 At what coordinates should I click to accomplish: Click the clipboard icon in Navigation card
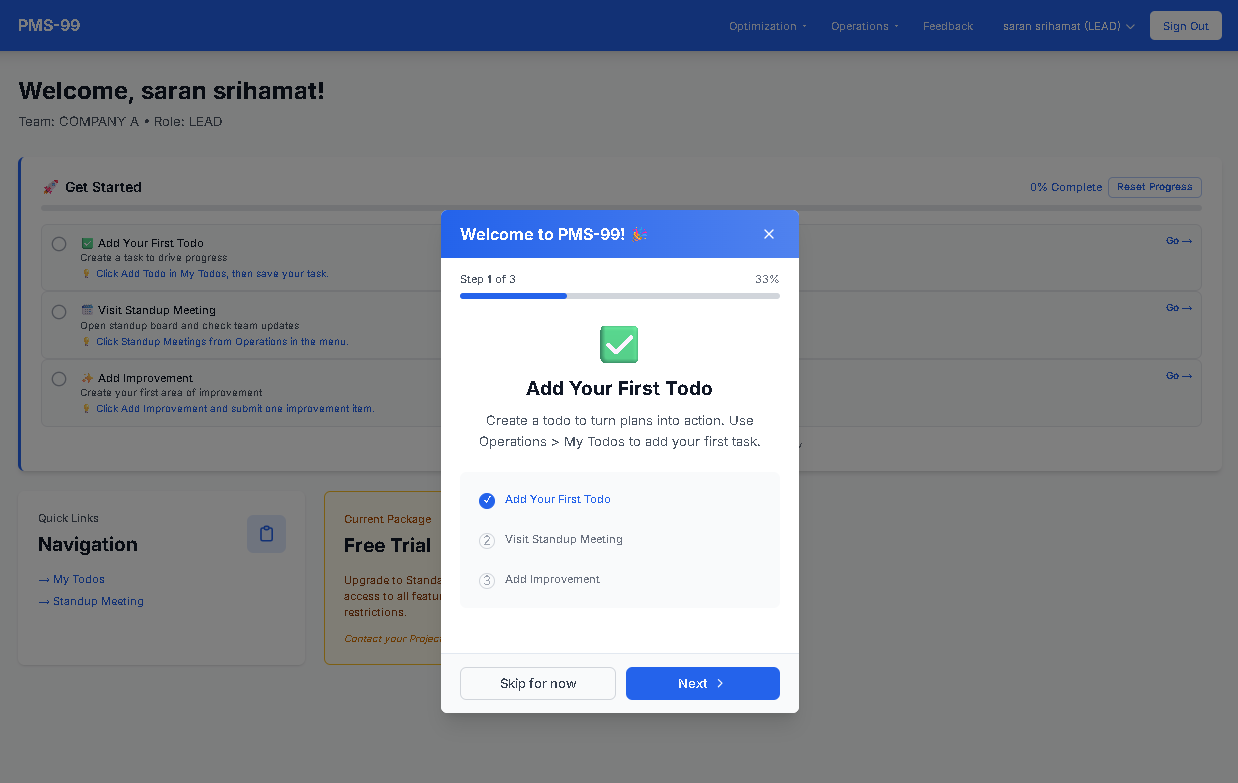click(266, 534)
